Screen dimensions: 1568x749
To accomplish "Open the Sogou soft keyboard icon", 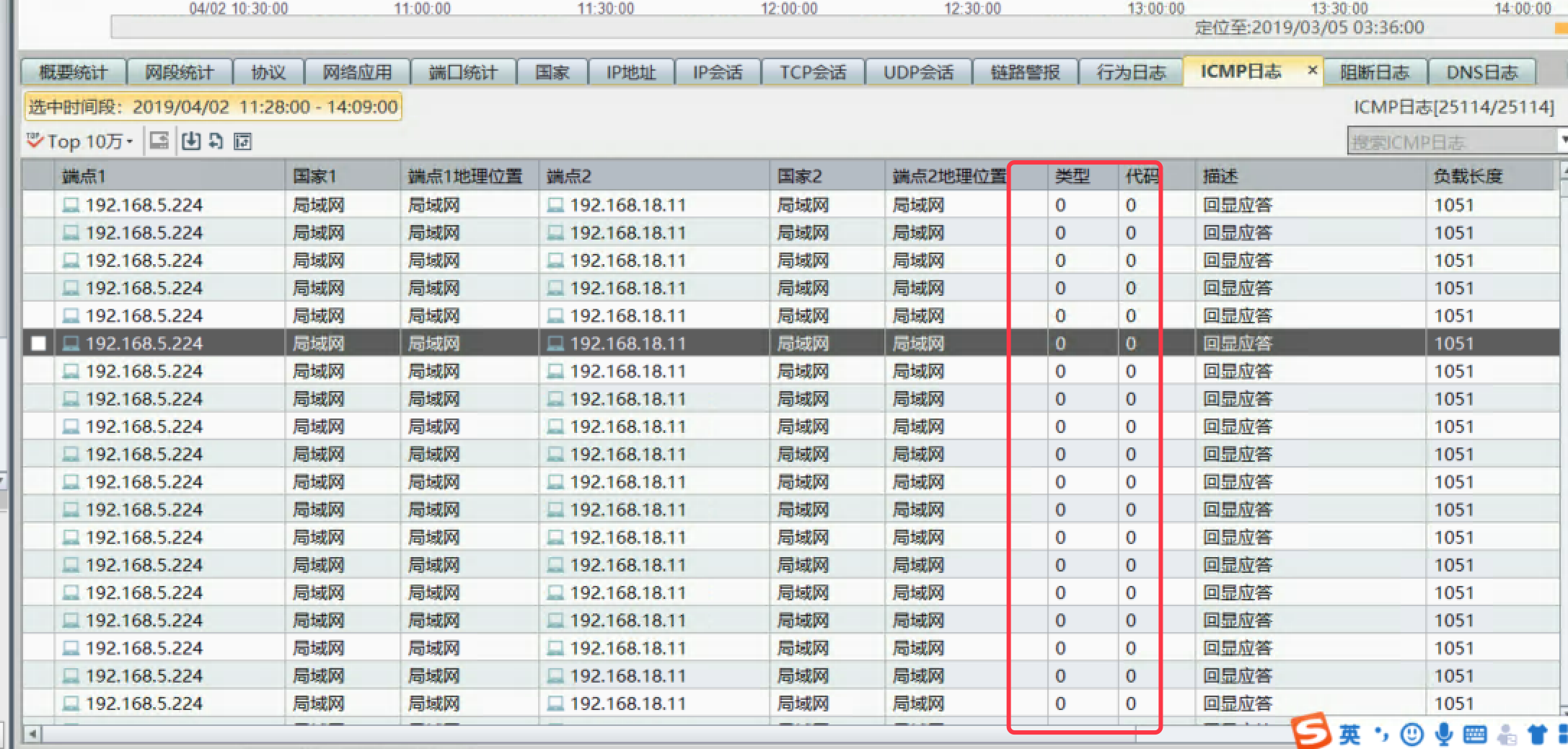I will [x=1475, y=735].
